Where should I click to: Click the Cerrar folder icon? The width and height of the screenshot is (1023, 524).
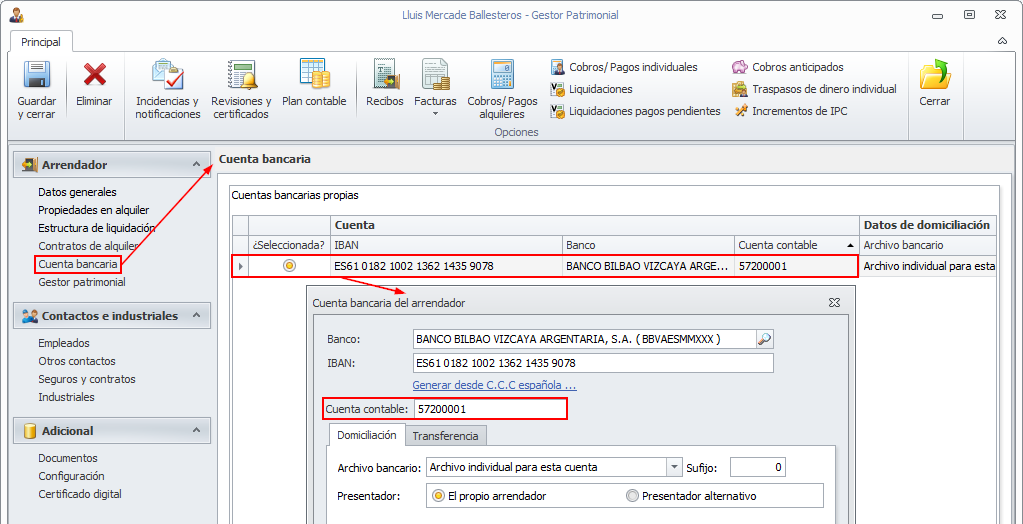[x=935, y=76]
